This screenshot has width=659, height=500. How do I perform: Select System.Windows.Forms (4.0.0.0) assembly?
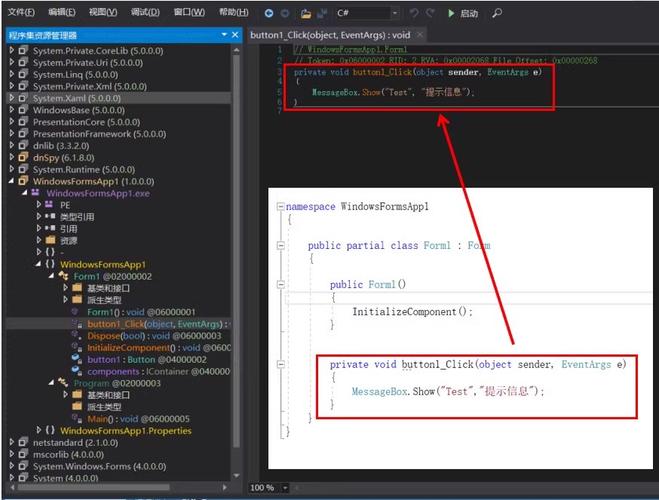pyautogui.click(x=99, y=466)
